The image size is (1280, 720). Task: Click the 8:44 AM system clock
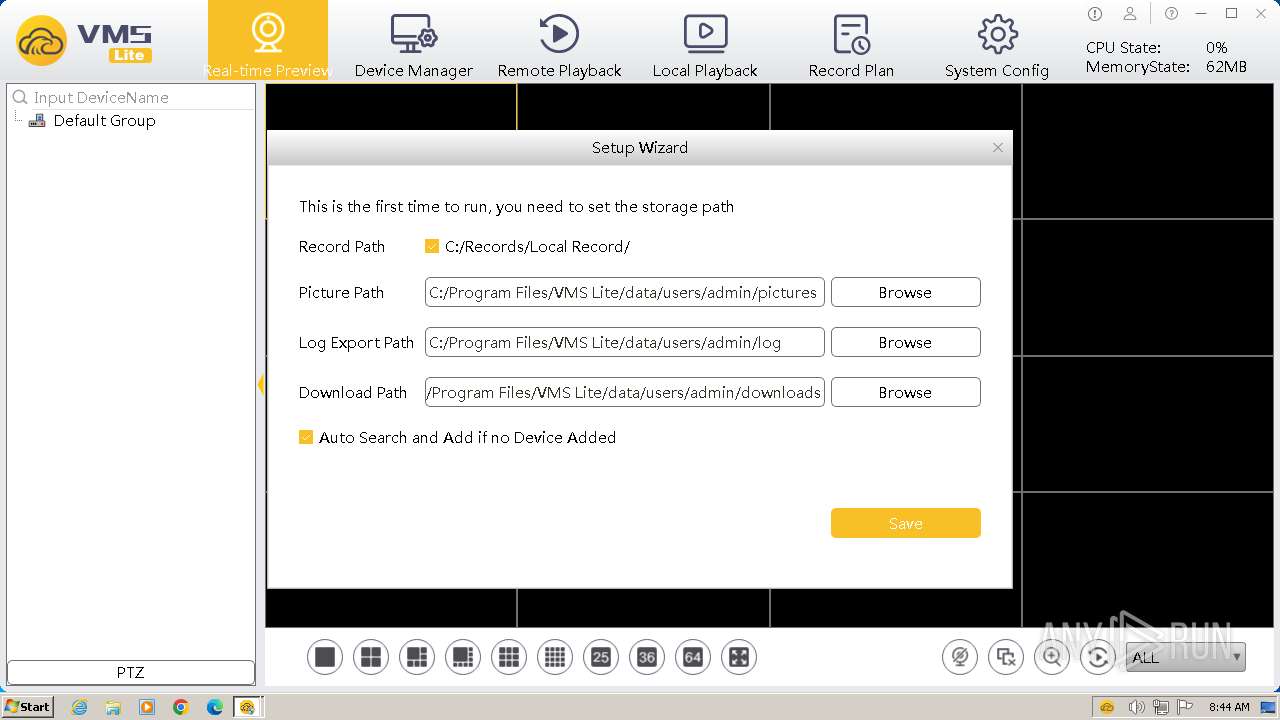(1229, 707)
